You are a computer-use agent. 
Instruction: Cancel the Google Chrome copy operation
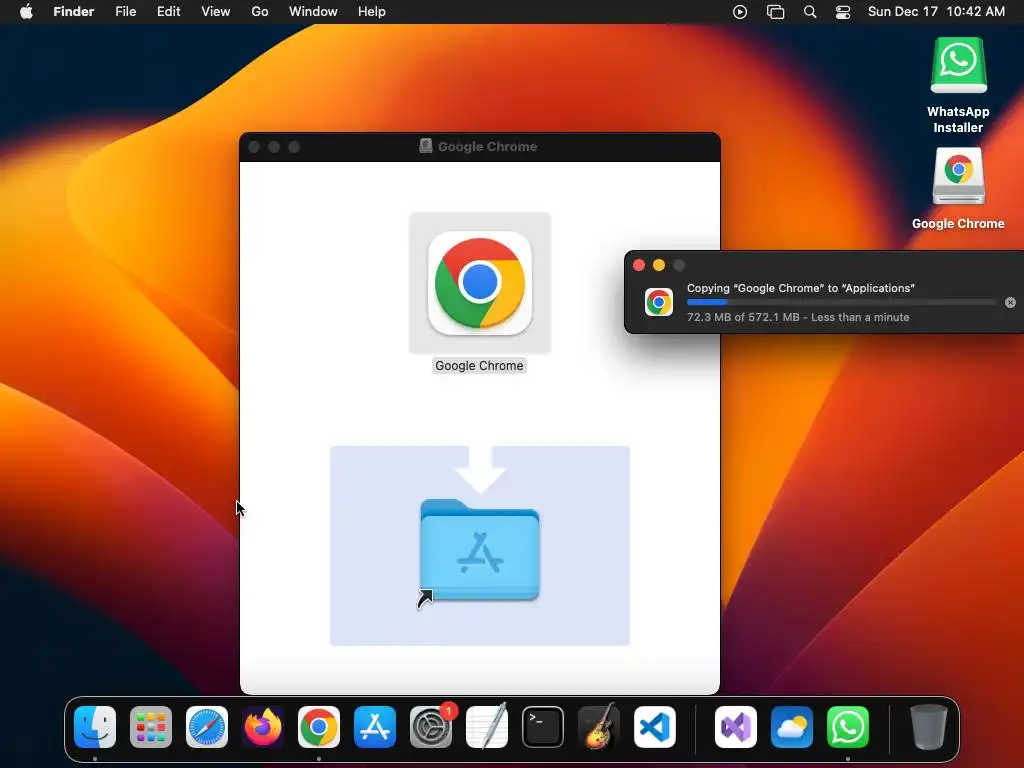1010,302
